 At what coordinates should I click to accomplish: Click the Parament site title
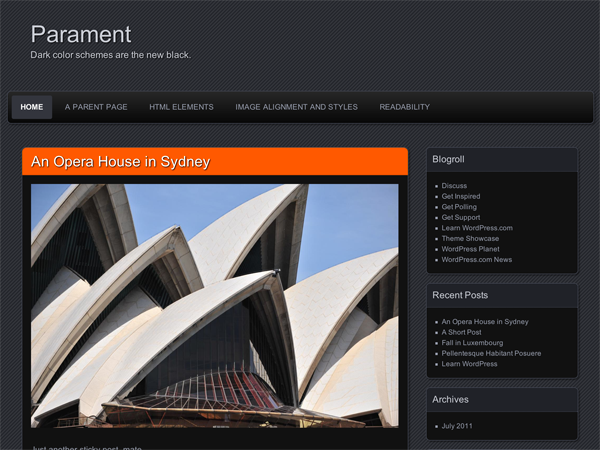pyautogui.click(x=81, y=34)
